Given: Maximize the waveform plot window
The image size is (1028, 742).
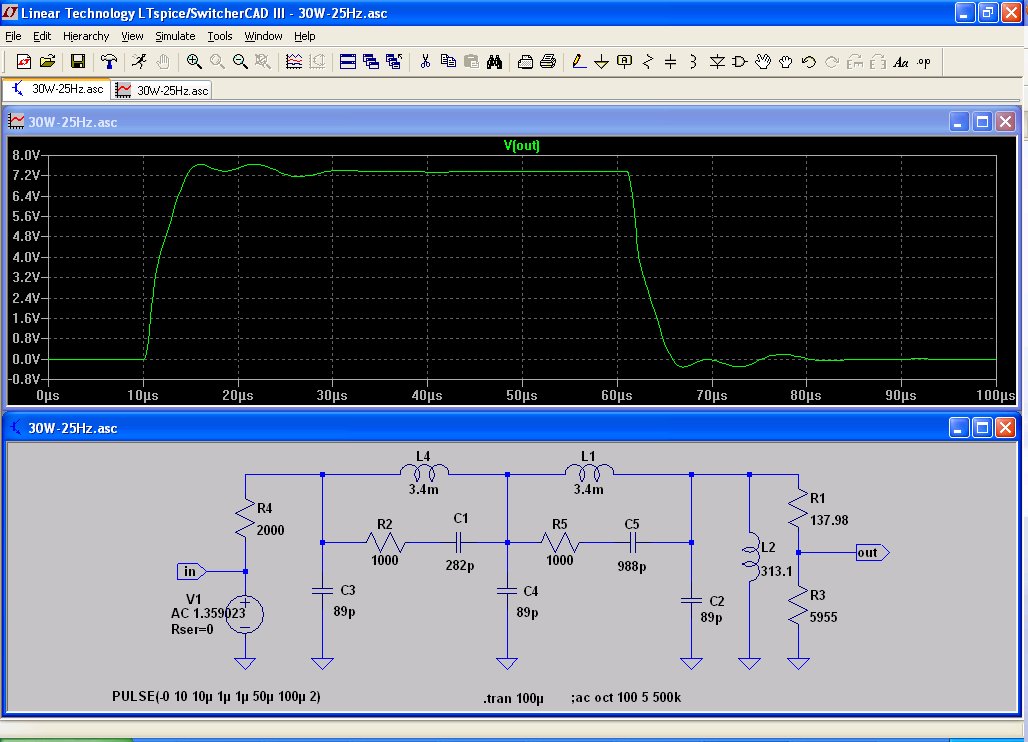Looking at the screenshot, I should 982,122.
